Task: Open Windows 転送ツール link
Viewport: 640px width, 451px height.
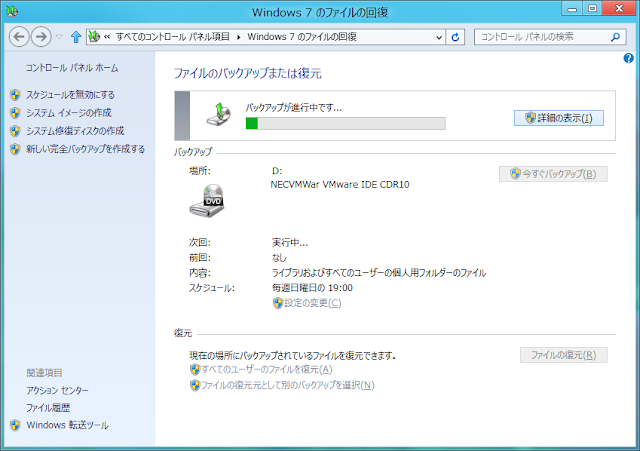Action: (x=67, y=425)
